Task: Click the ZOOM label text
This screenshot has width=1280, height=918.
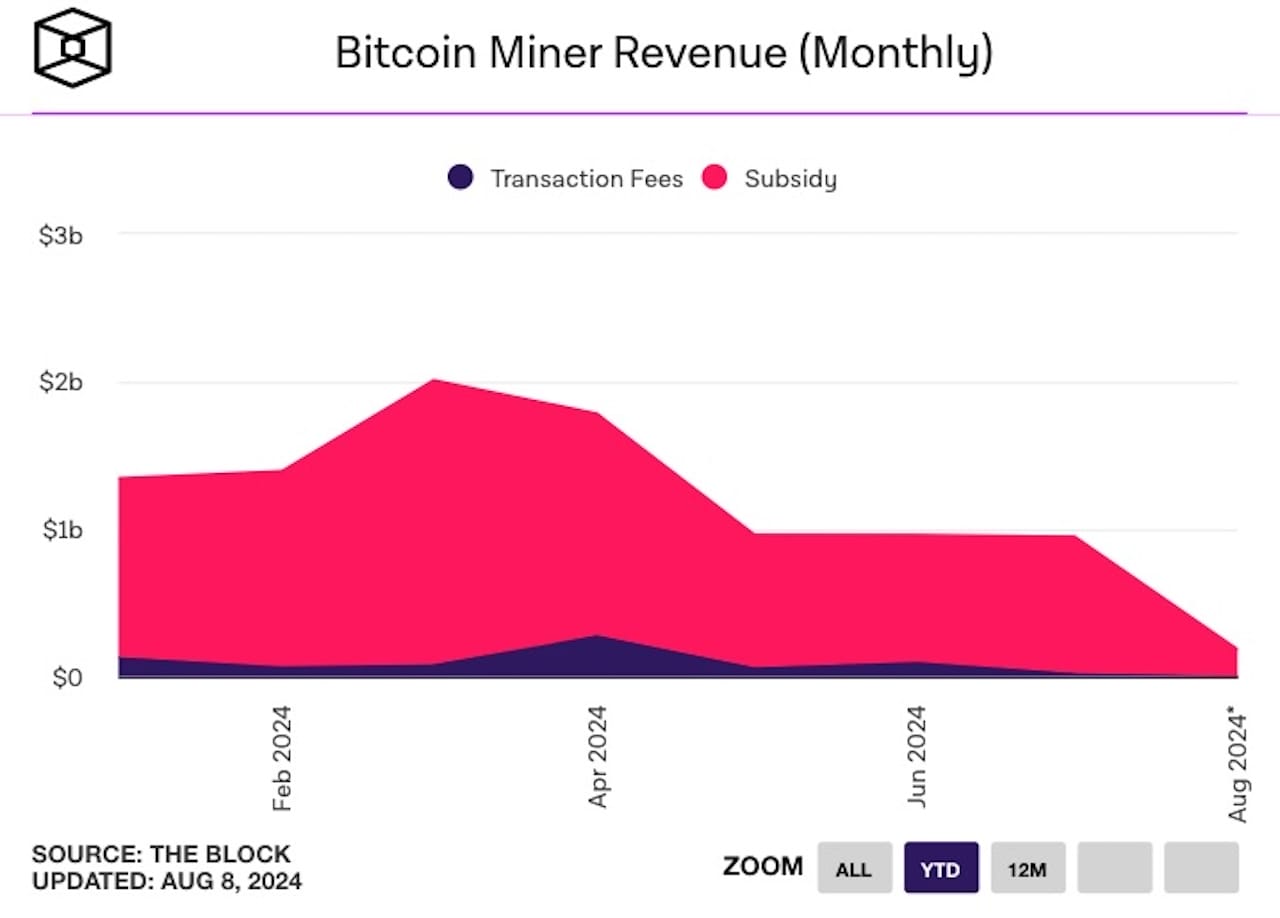Action: pyautogui.click(x=762, y=866)
